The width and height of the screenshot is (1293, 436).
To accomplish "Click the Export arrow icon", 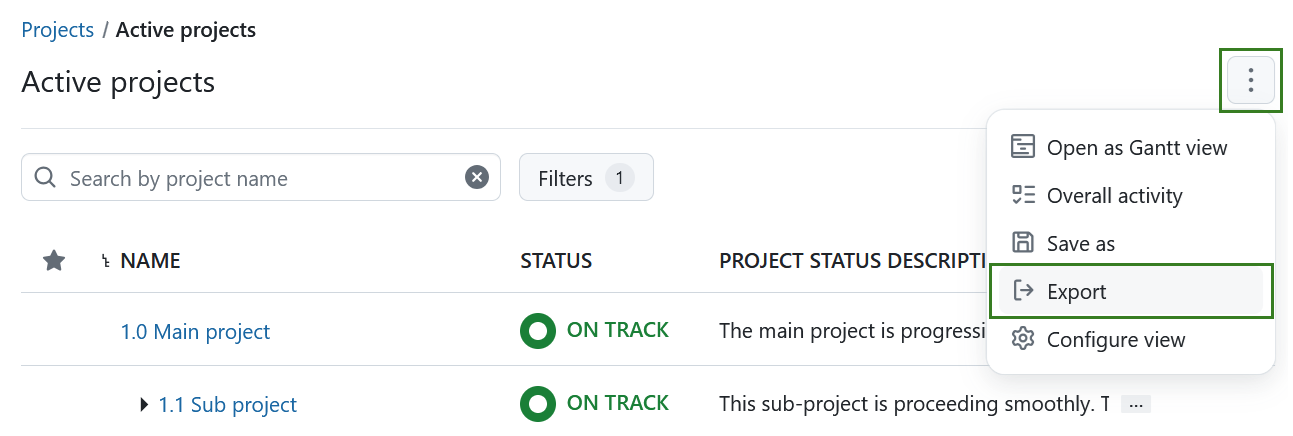I will coord(1022,291).
